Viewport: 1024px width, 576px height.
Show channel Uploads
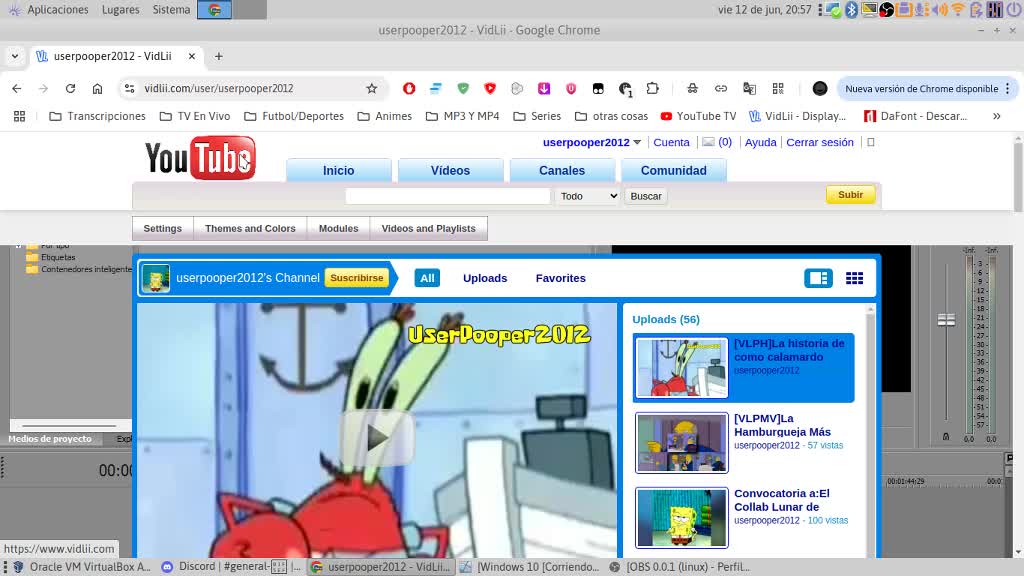485,278
